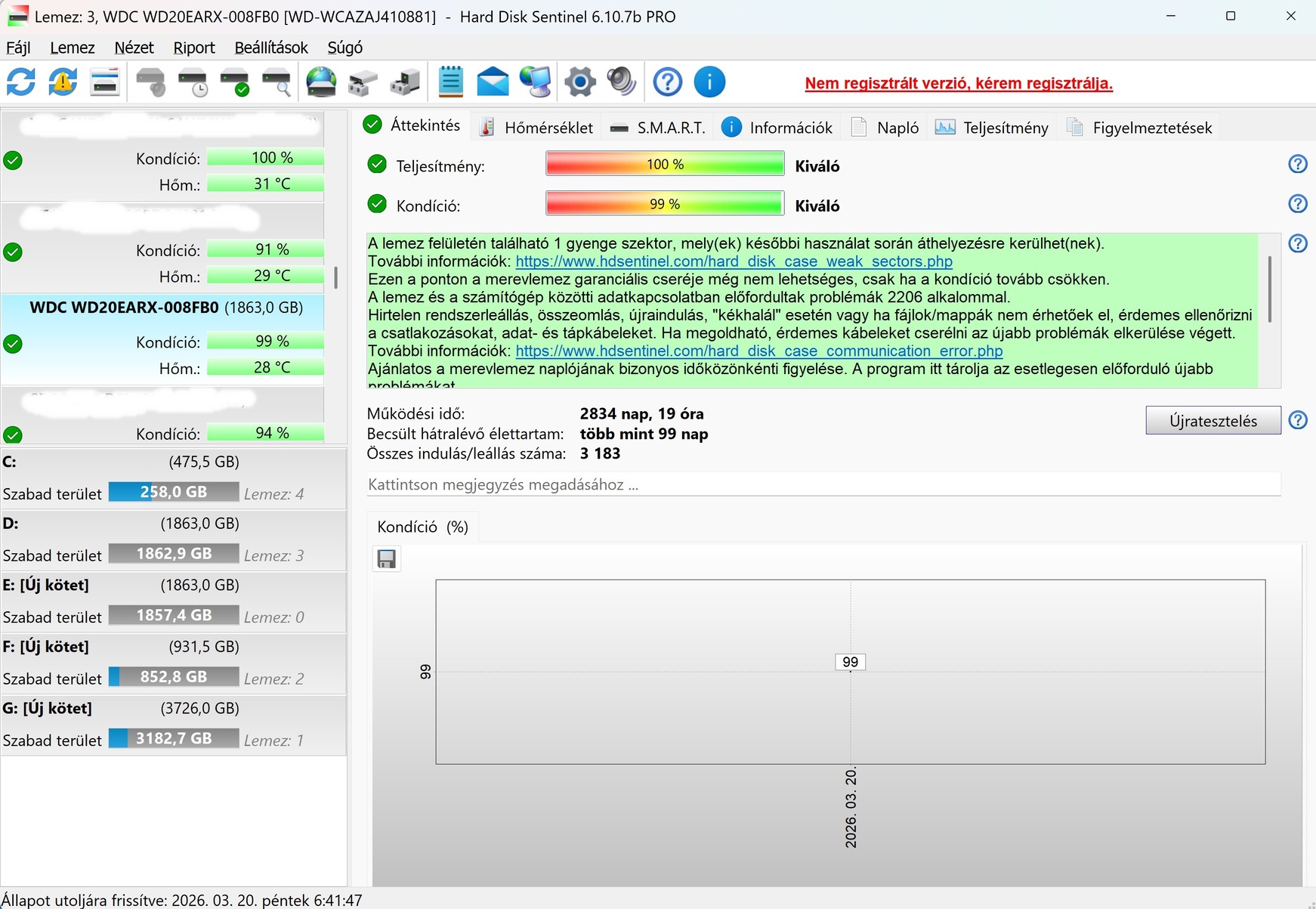Switch to the Teljesítmény tab

(x=992, y=128)
